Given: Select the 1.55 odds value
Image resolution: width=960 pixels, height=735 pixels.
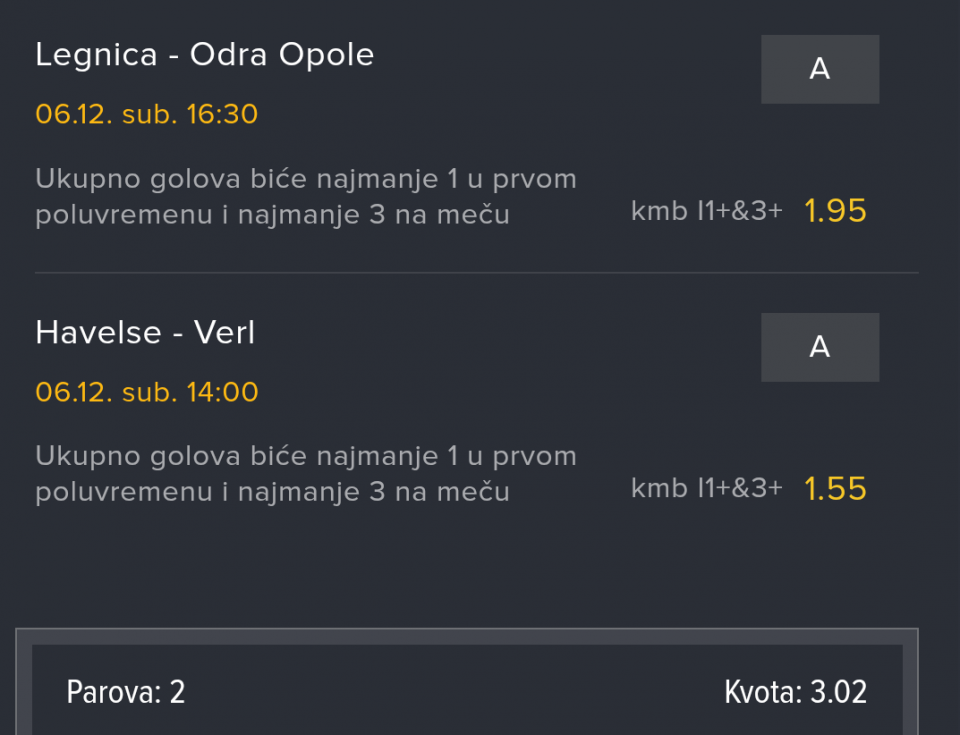Looking at the screenshot, I should [835, 489].
